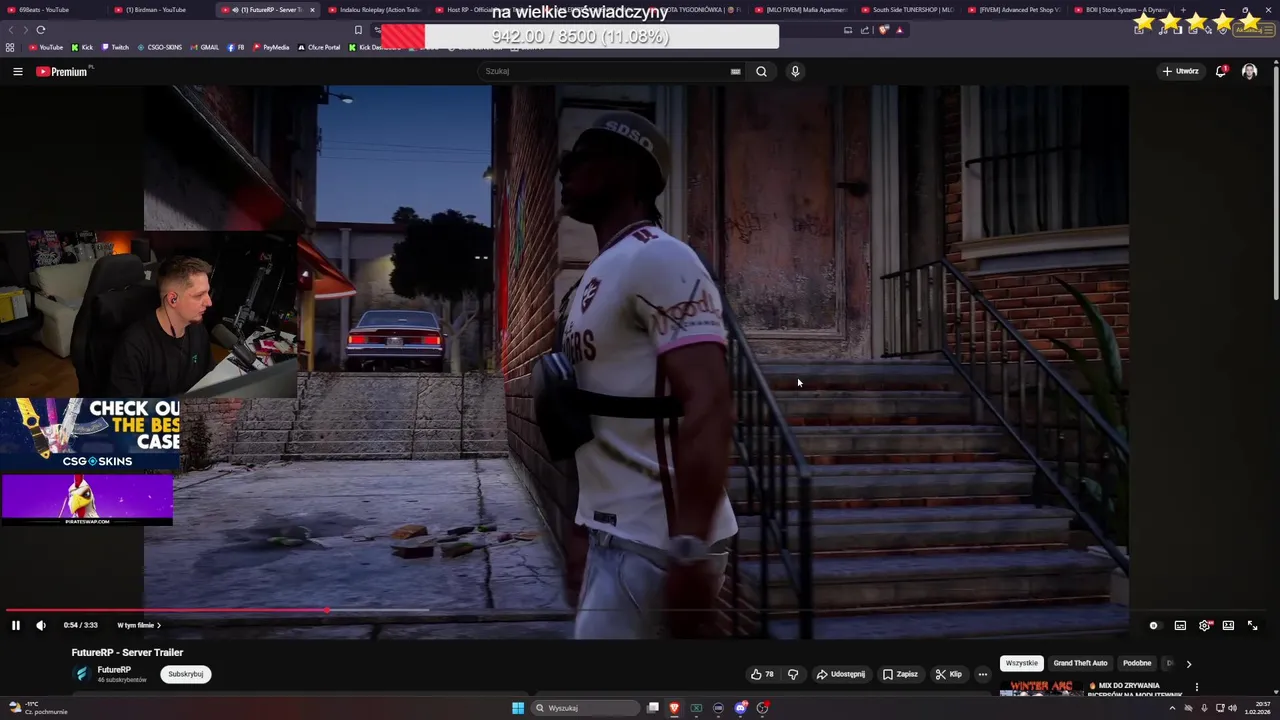This screenshot has height=720, width=1280.
Task: Open video player settings gear
Action: pos(1205,625)
